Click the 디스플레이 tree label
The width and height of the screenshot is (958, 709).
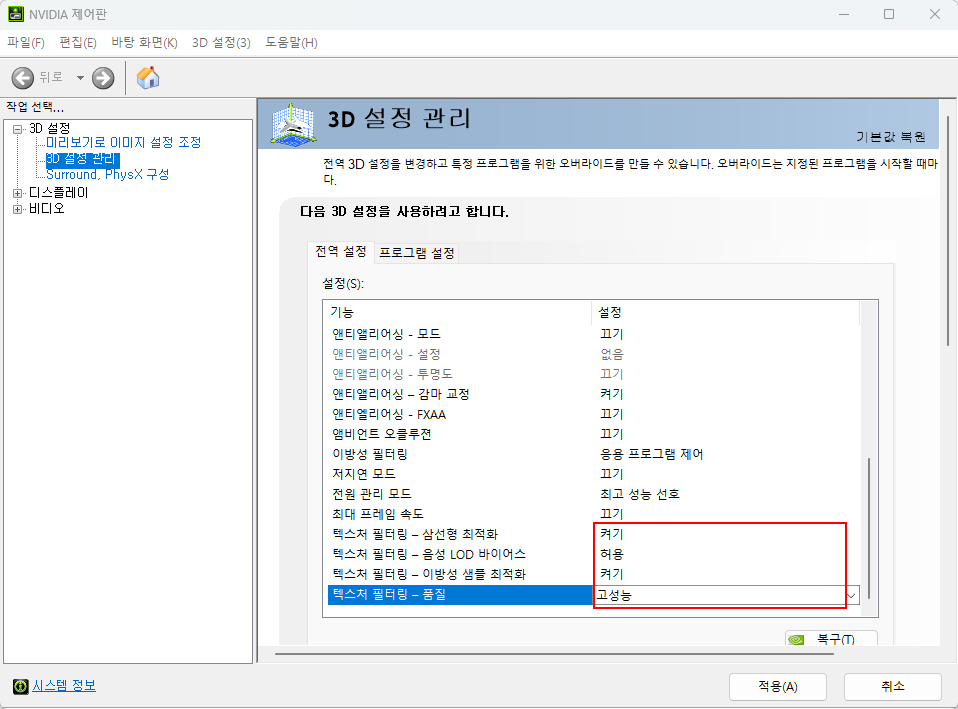[59, 193]
